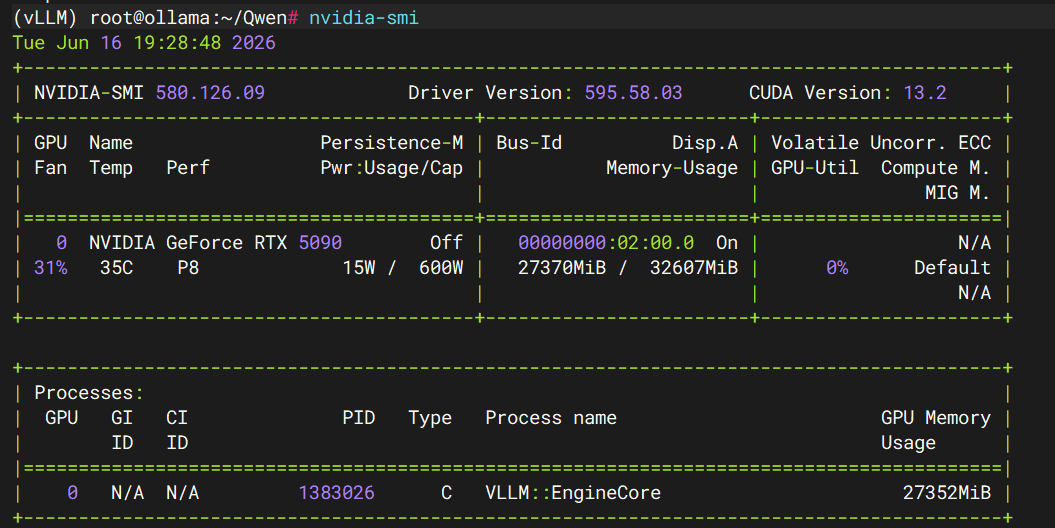The height and width of the screenshot is (528, 1055).
Task: Click the timestamp Tue Jun 16 19:28:48 2026
Action: 144,42
